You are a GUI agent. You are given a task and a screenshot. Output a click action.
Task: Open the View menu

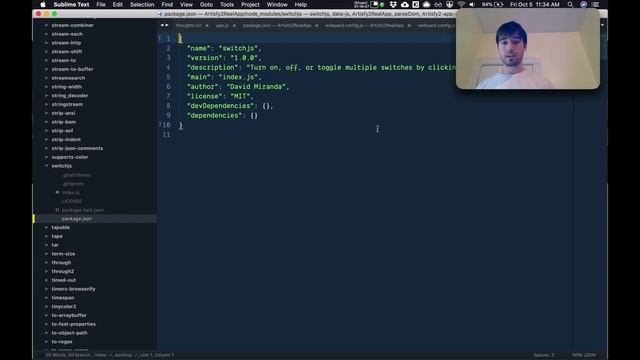[186, 4]
